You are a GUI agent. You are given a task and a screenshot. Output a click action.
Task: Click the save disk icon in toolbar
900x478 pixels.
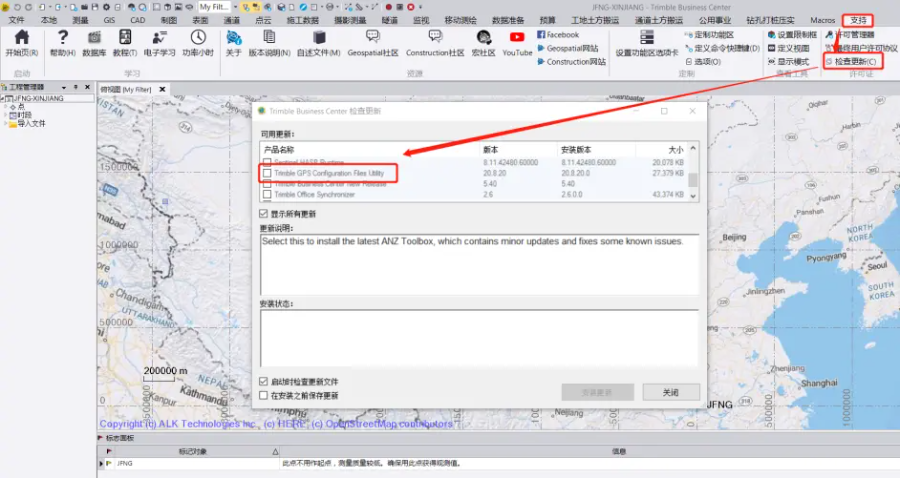(x=95, y=7)
